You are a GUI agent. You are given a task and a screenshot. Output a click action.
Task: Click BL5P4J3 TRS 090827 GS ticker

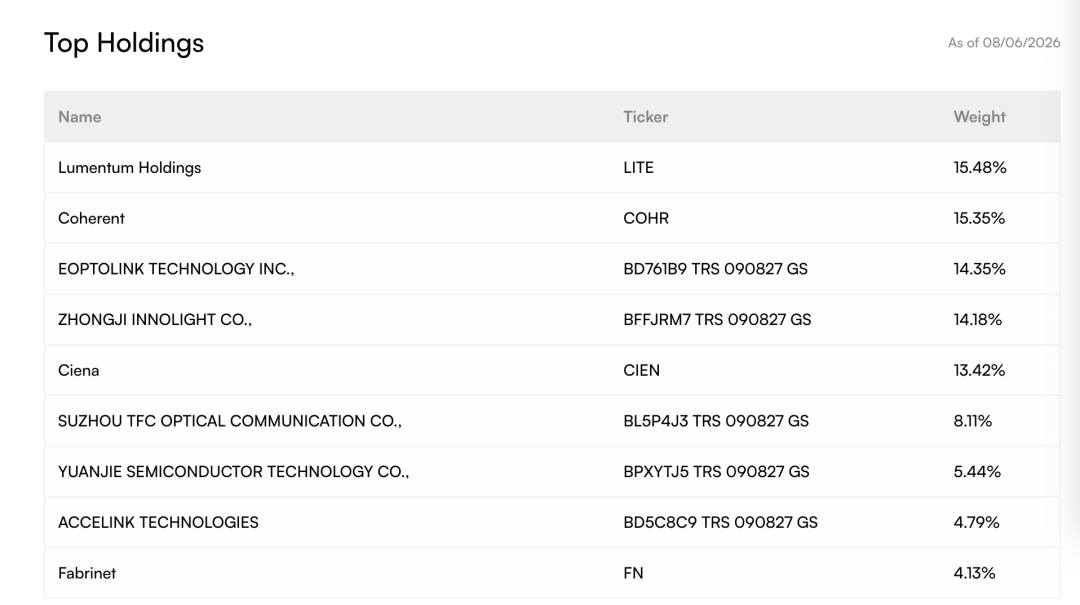716,421
